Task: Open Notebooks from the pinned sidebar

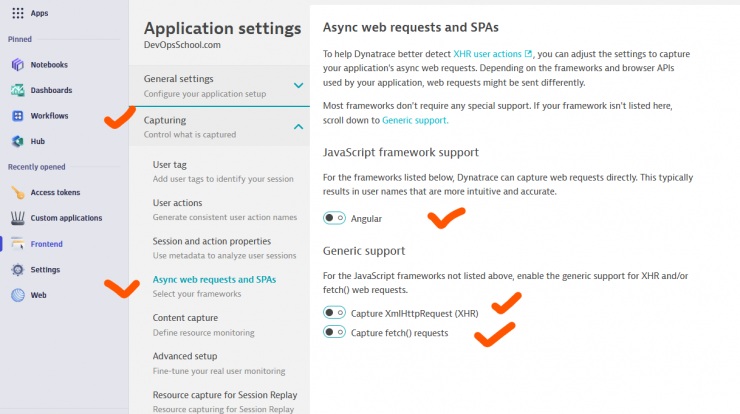Action: (x=17, y=65)
